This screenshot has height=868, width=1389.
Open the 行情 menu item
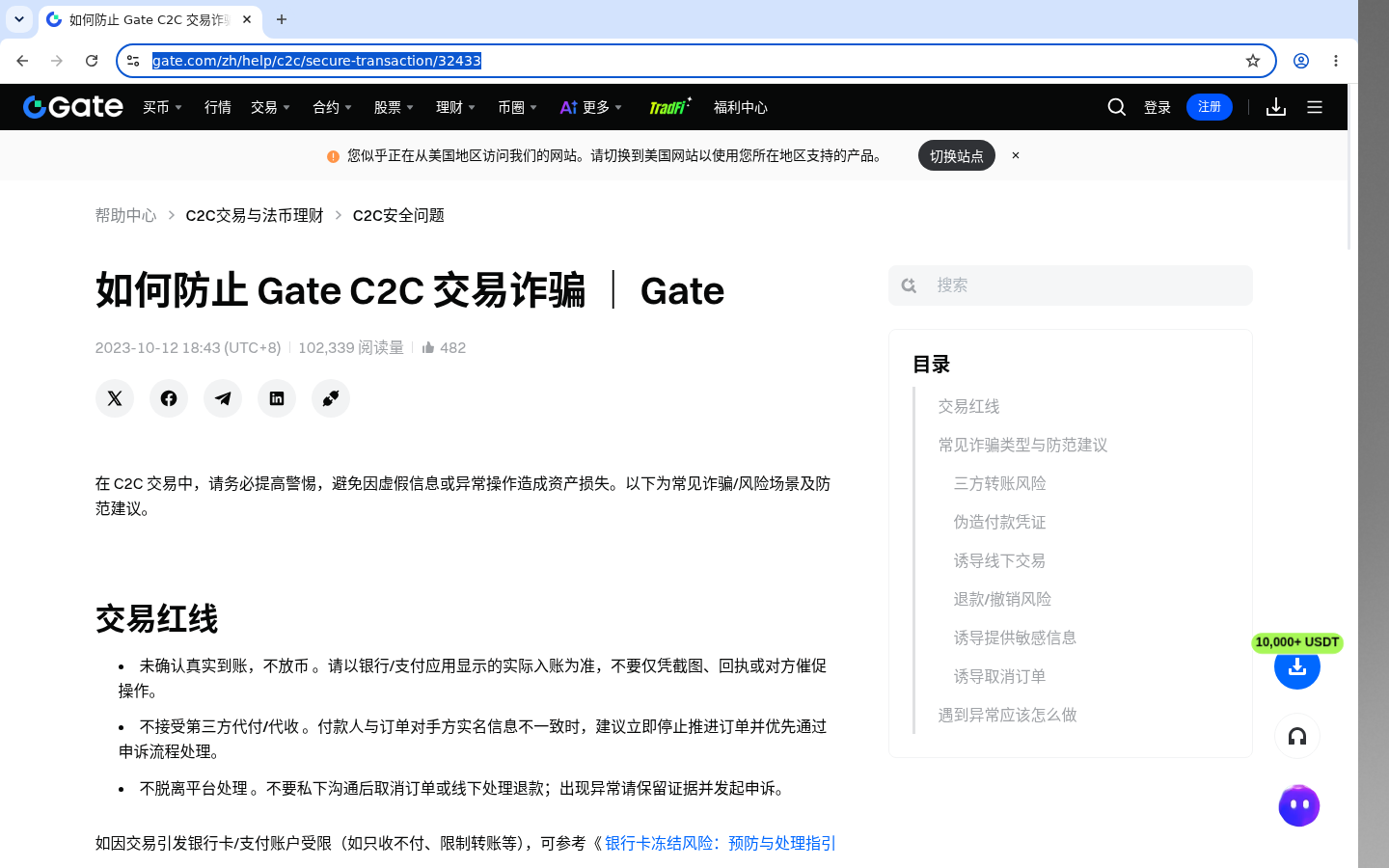tap(218, 107)
